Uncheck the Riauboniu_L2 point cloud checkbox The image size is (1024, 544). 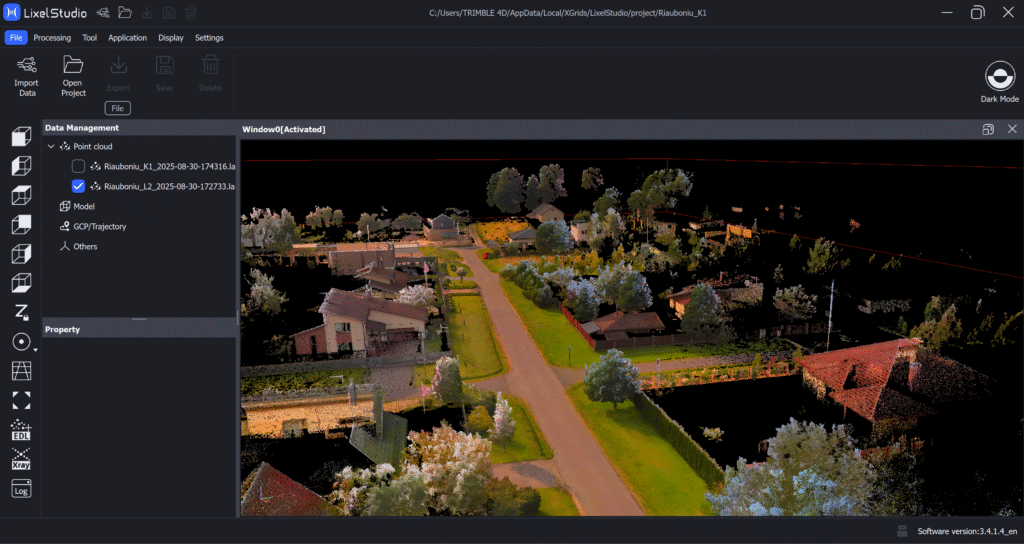[78, 186]
